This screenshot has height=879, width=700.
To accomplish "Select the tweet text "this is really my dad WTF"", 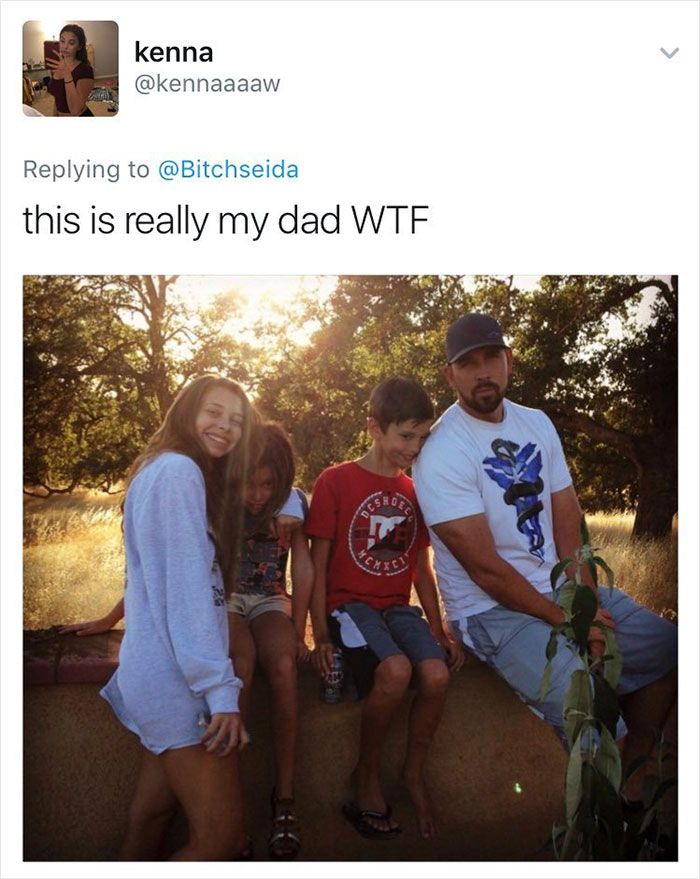I will pyautogui.click(x=225, y=220).
